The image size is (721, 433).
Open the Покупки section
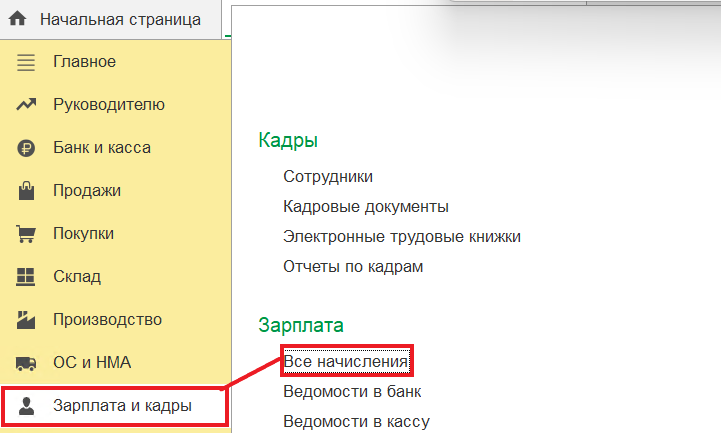pos(84,234)
